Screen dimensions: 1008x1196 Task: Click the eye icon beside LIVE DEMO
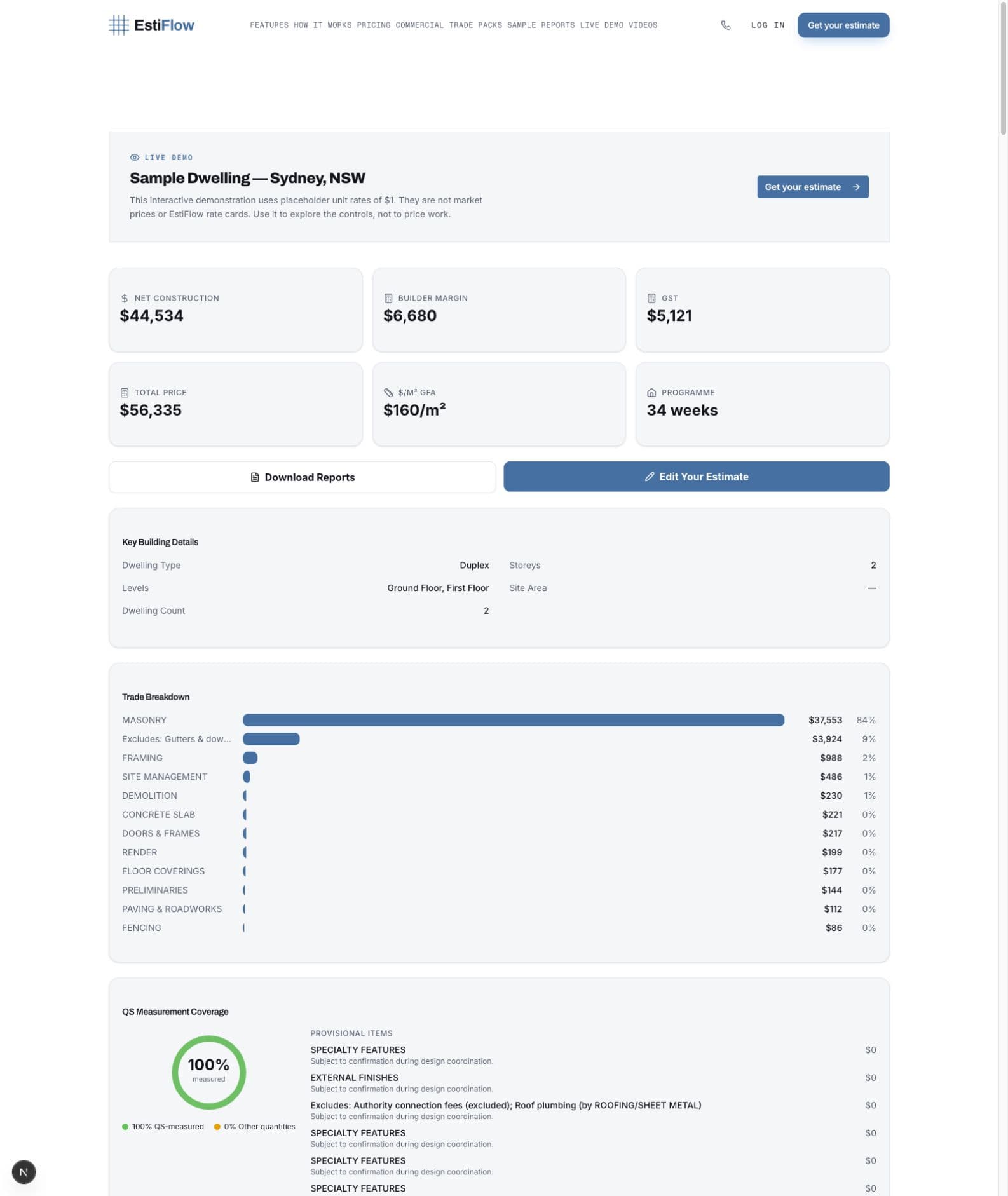point(134,158)
